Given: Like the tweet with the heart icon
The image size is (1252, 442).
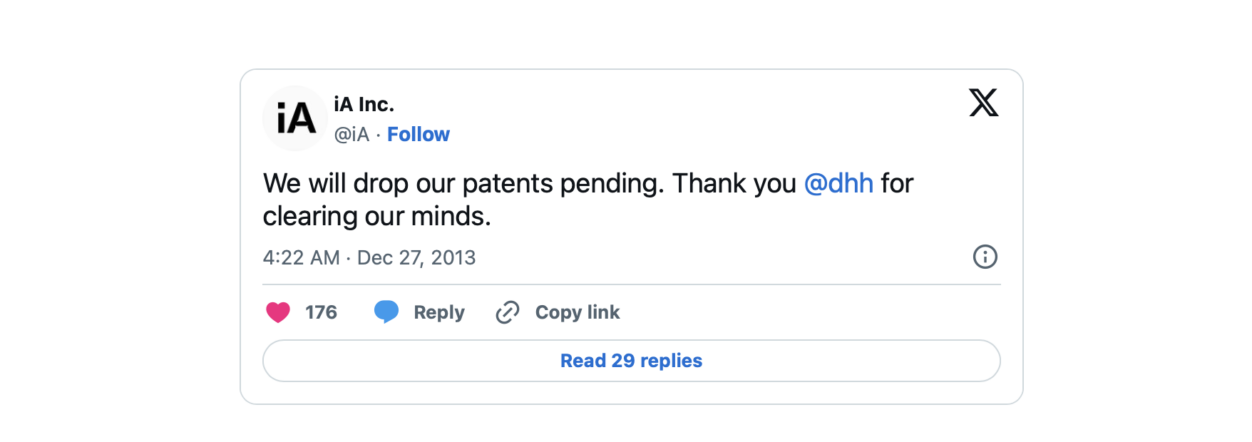Looking at the screenshot, I should [x=278, y=312].
